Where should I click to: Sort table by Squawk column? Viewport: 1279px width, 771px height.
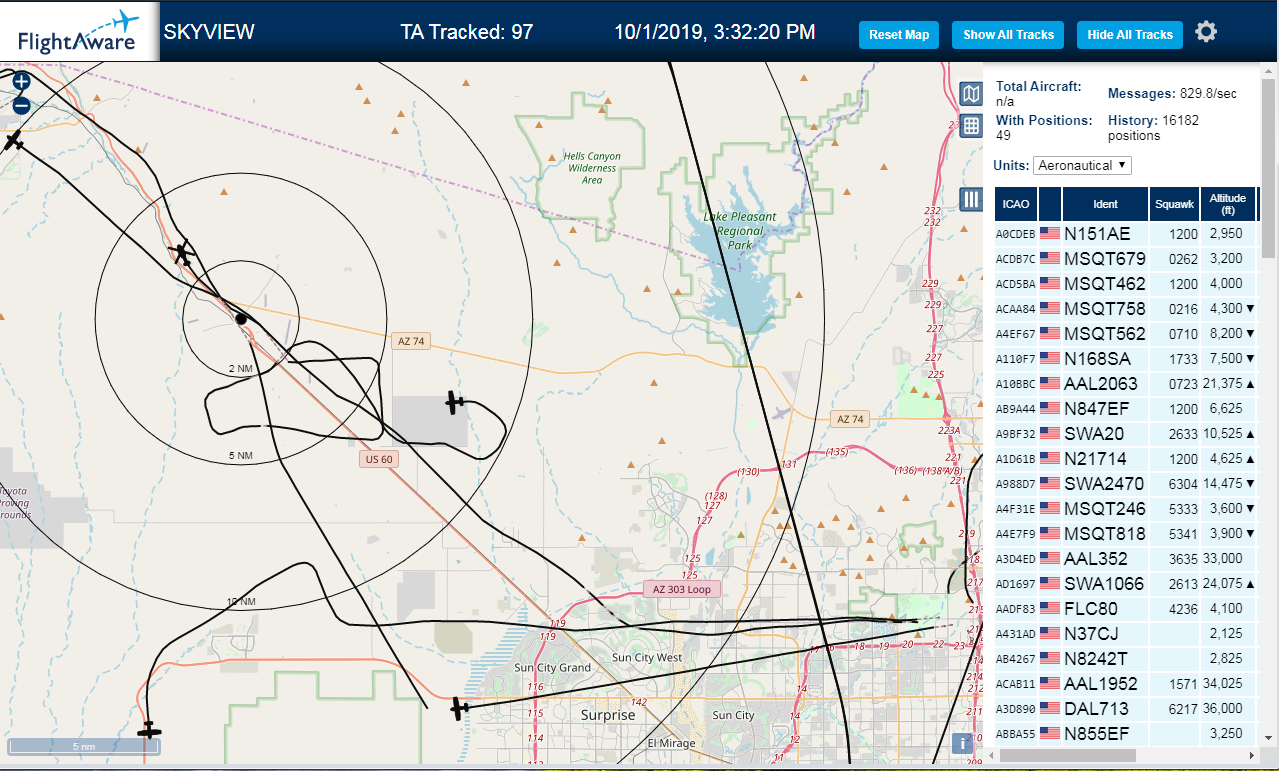pos(1174,204)
